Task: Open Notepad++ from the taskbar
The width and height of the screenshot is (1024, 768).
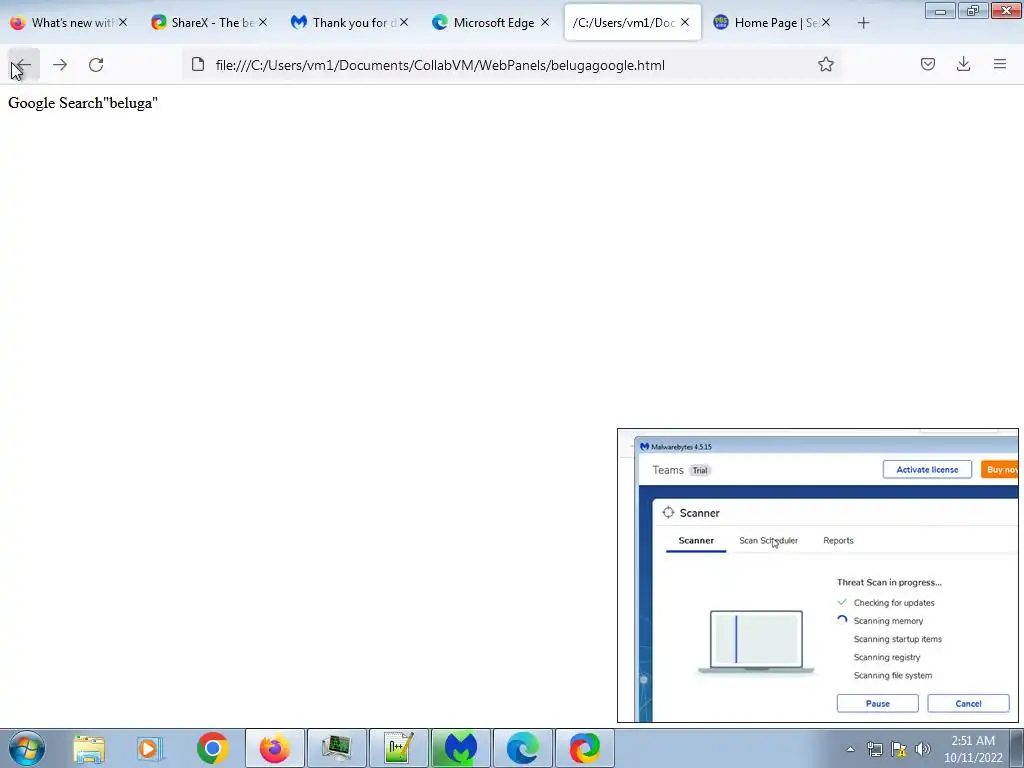Action: (399, 748)
